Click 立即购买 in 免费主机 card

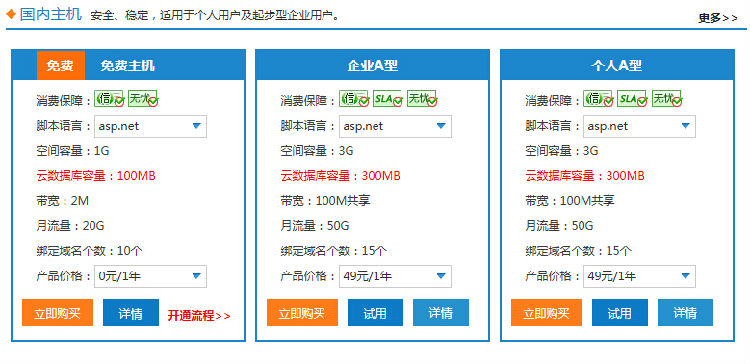coord(57,313)
